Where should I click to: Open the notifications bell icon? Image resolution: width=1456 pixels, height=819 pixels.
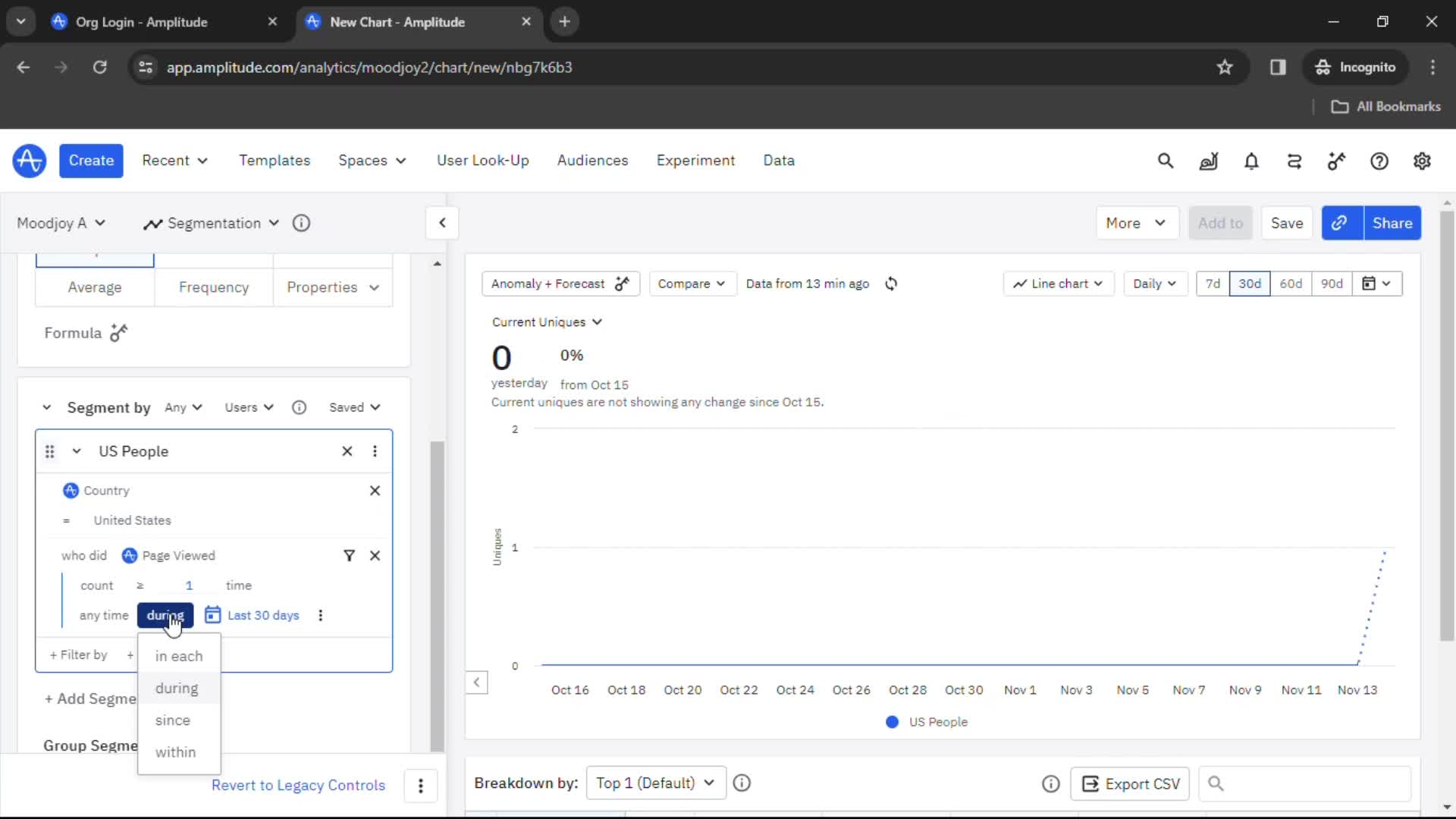[1251, 161]
